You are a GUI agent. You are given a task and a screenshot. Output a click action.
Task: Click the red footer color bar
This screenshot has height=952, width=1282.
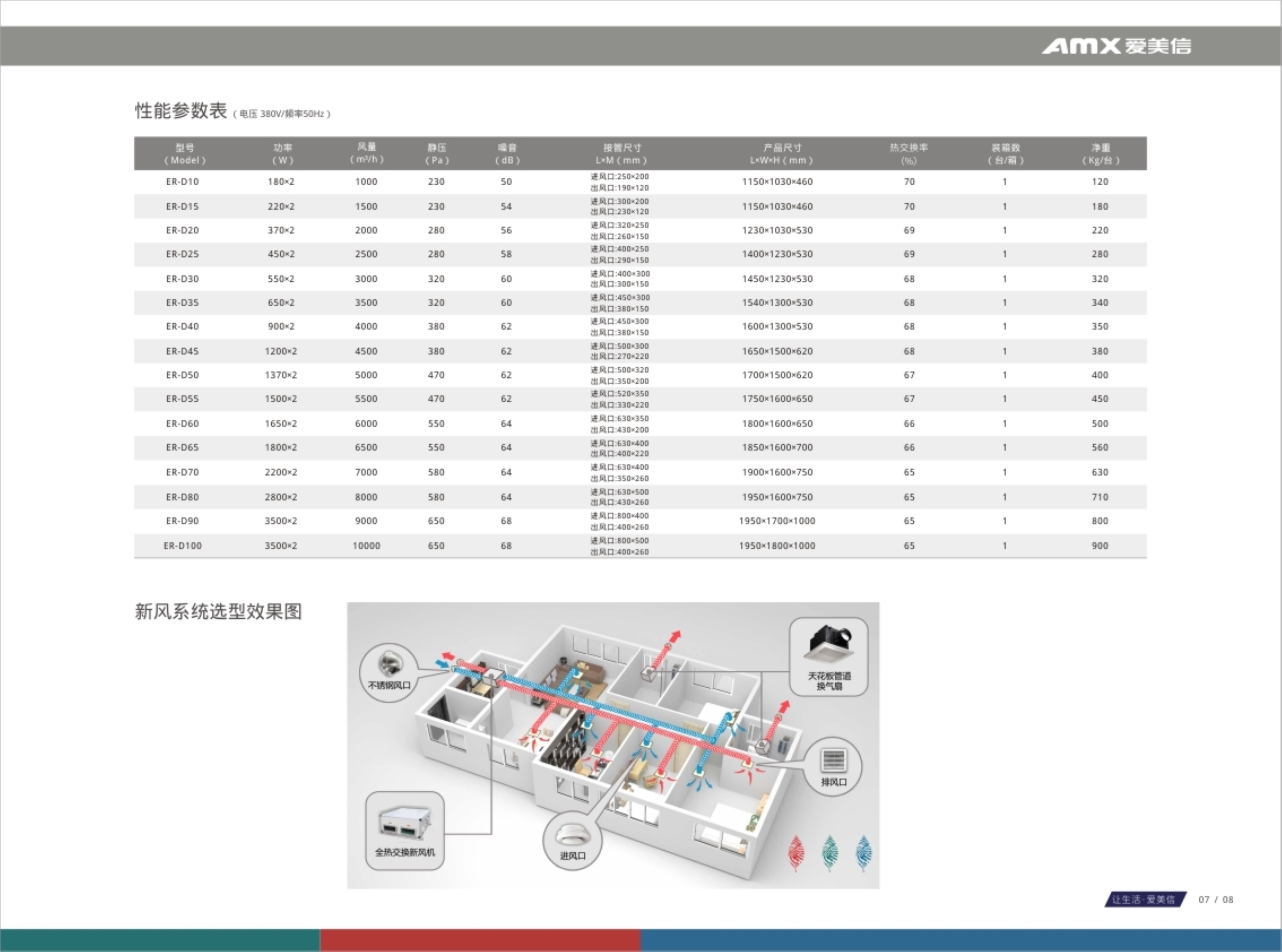479,940
